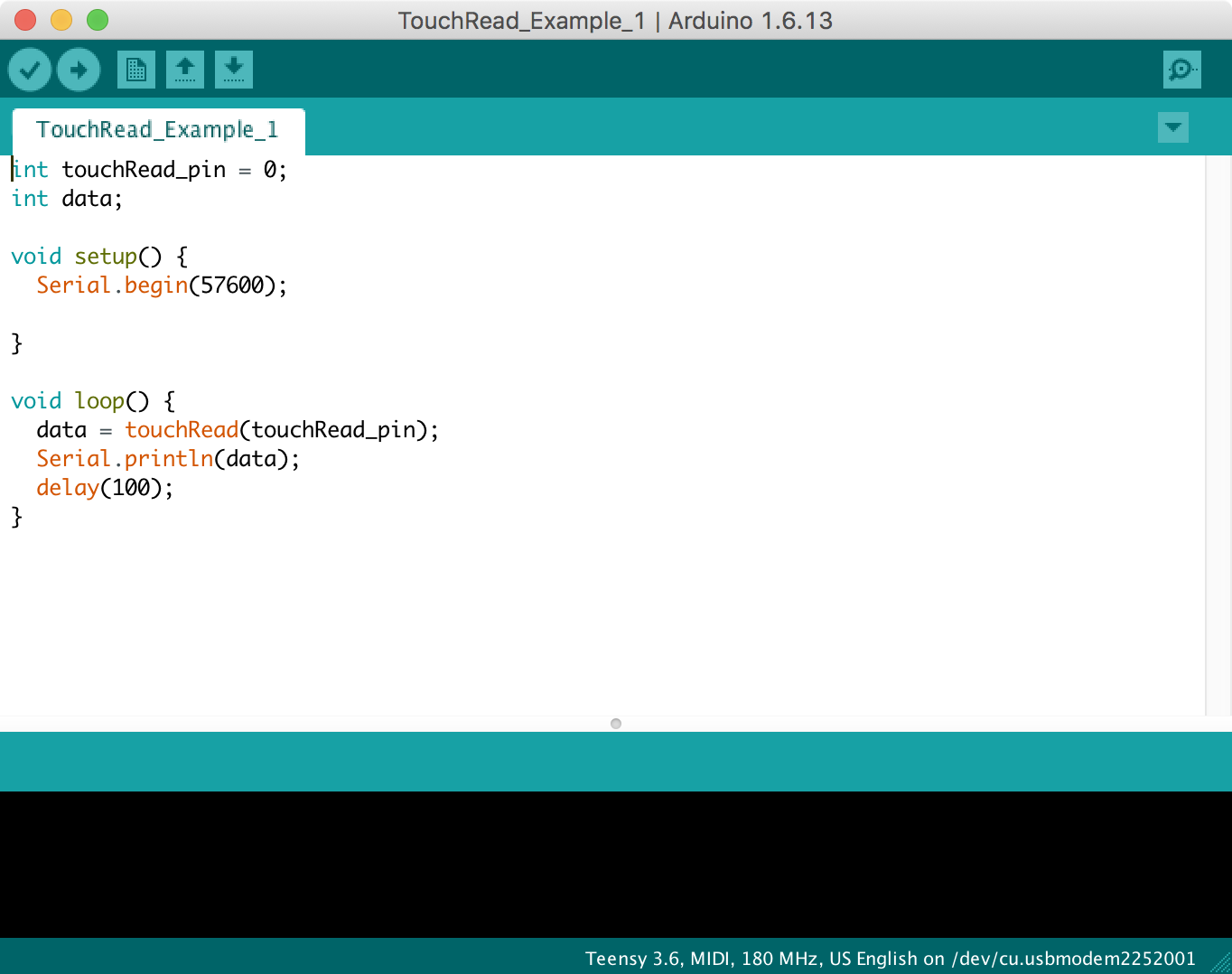Create a New sketch from the toolbar
The height and width of the screenshot is (974, 1232).
tap(135, 69)
